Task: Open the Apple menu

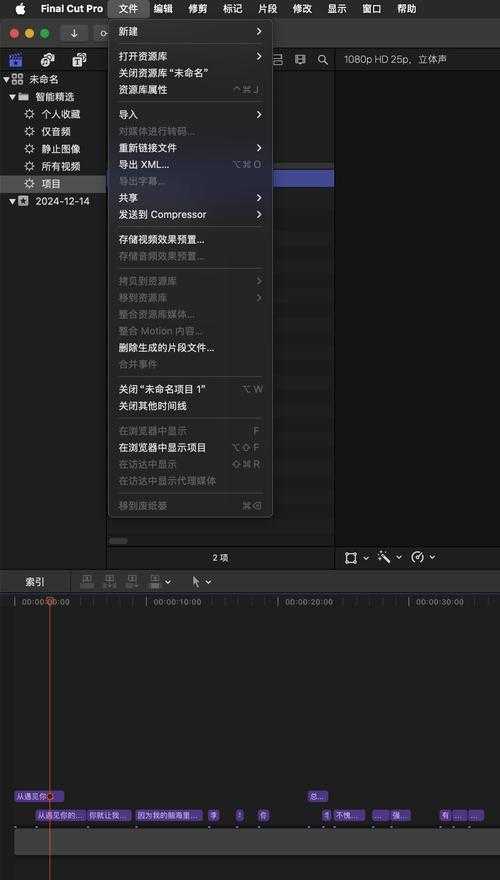Action: coord(20,9)
